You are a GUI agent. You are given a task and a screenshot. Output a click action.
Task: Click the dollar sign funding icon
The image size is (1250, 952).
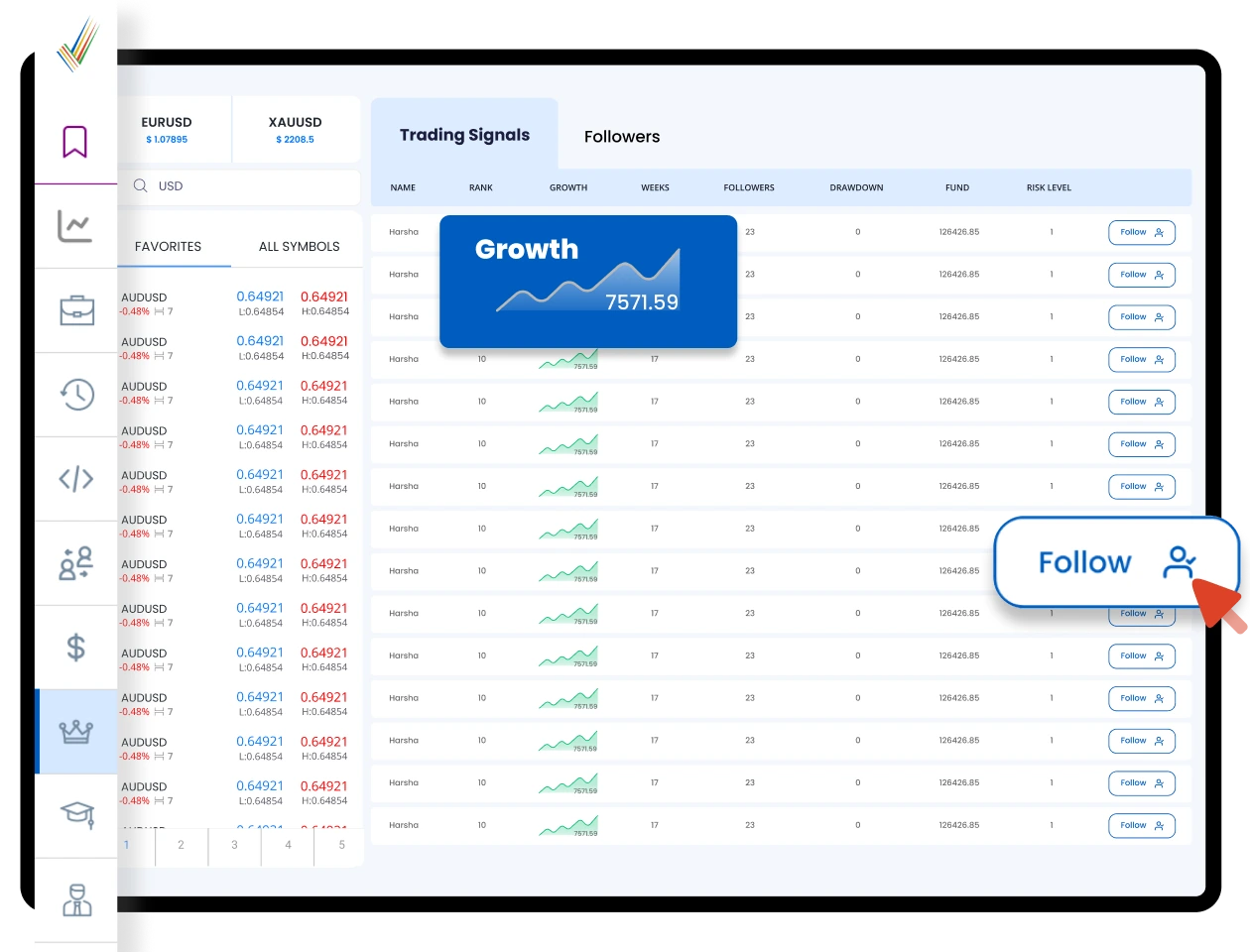click(x=74, y=648)
